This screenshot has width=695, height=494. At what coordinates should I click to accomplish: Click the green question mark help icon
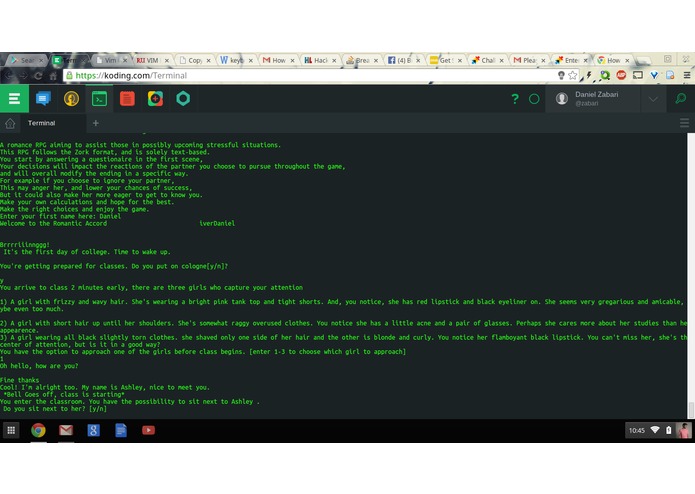[515, 99]
